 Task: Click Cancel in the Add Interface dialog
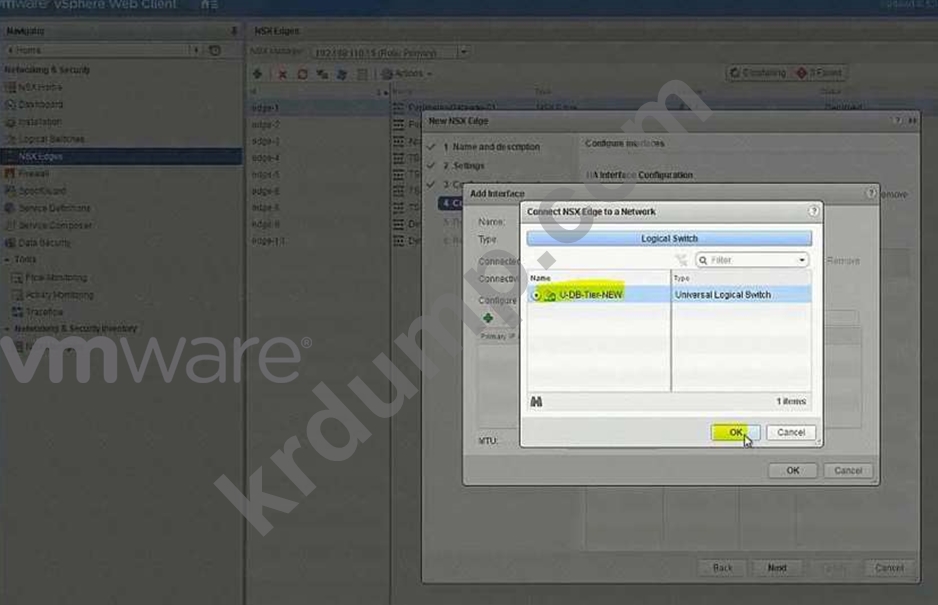[848, 470]
